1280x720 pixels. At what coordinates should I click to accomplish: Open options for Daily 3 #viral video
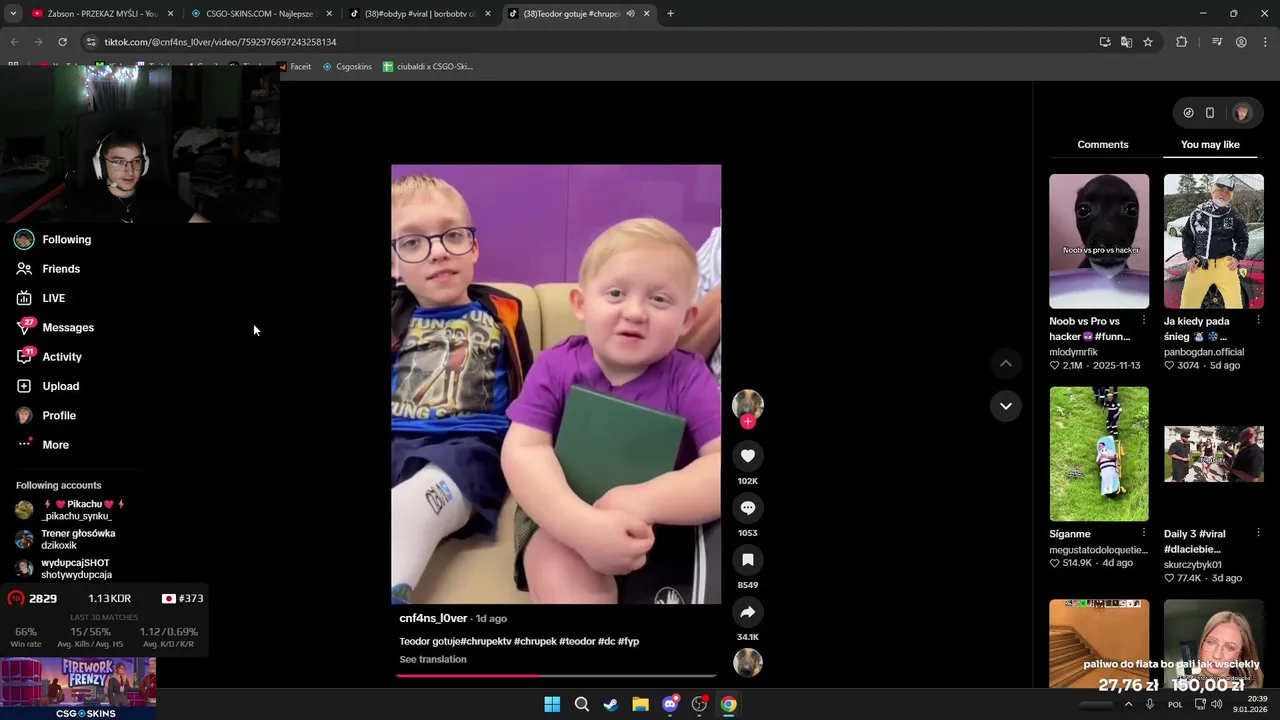click(x=1258, y=533)
